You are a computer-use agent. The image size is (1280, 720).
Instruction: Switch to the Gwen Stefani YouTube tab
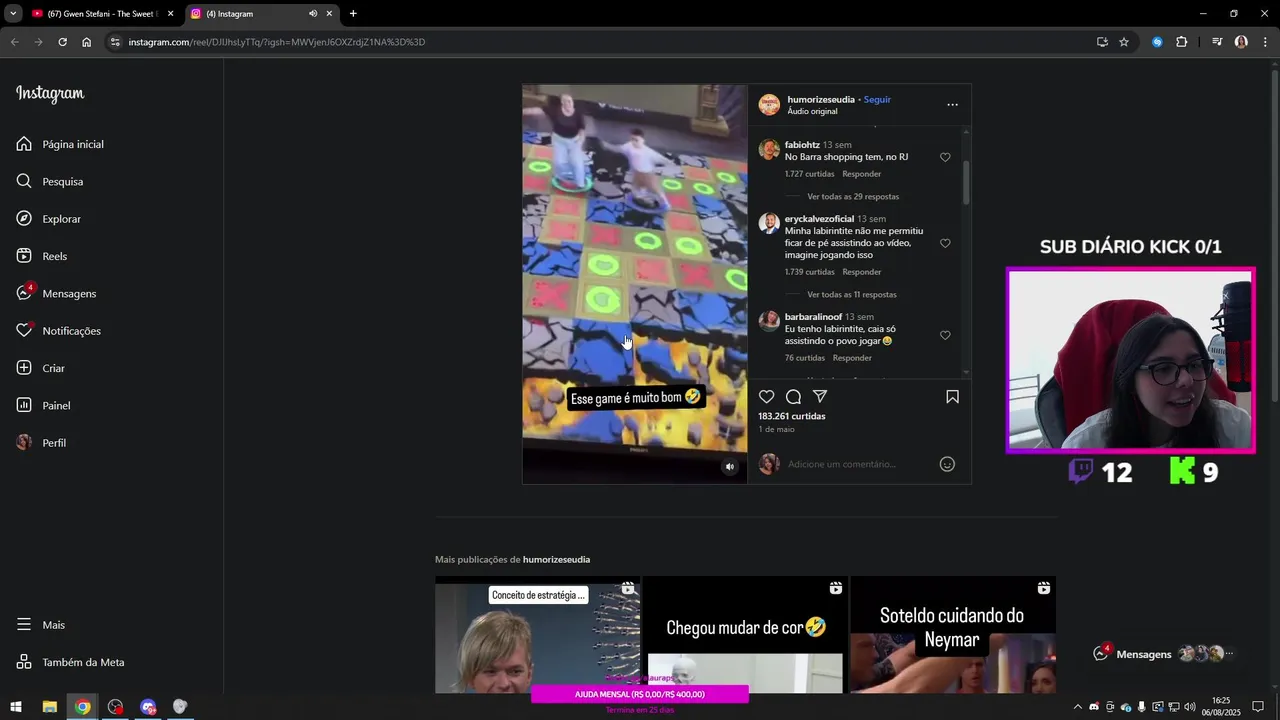102,14
